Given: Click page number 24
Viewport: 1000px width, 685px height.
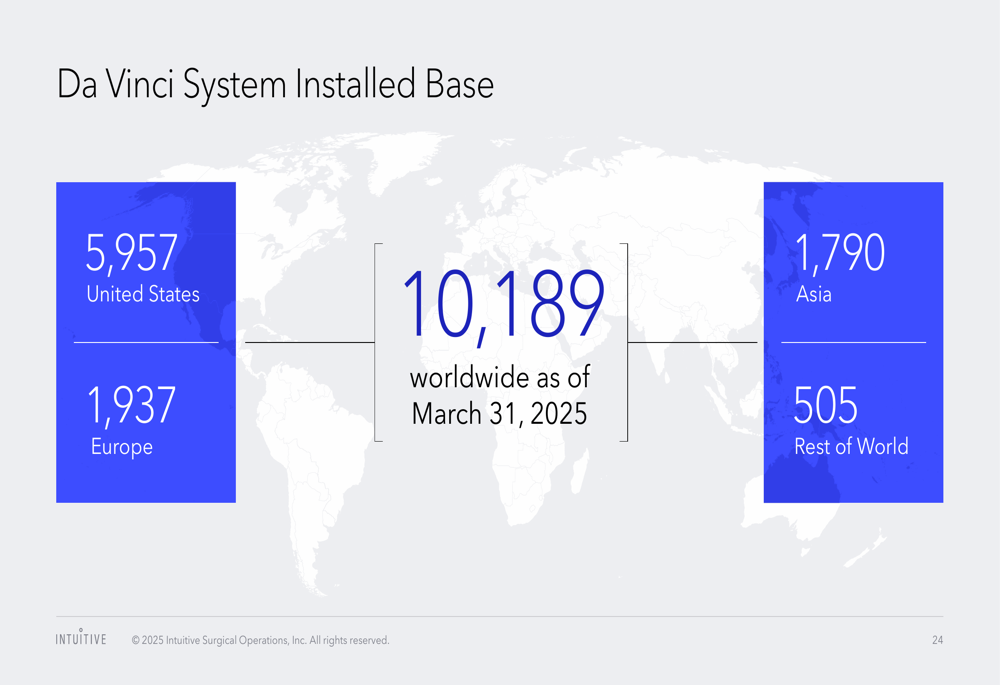Looking at the screenshot, I should click(x=938, y=640).
